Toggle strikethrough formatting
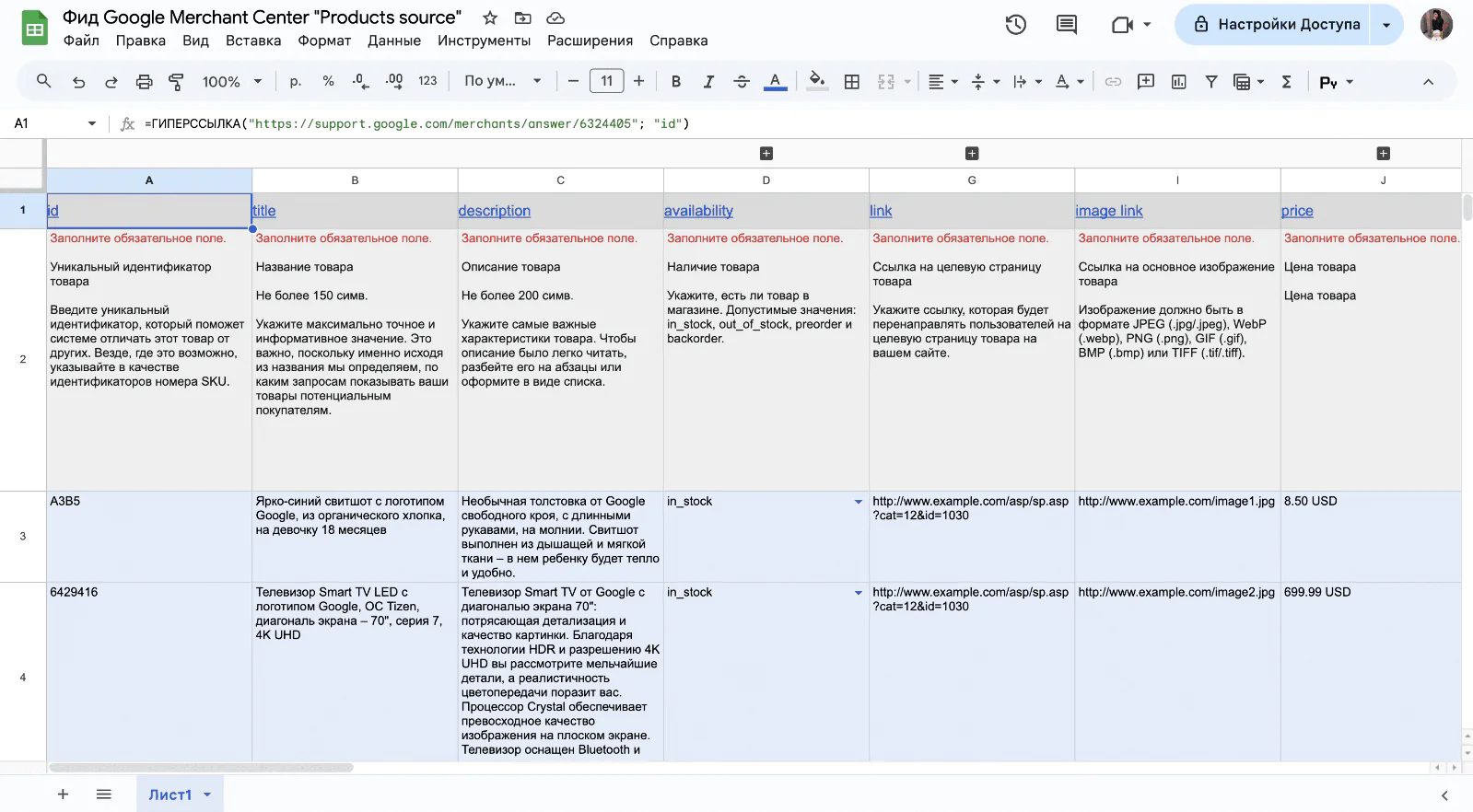The height and width of the screenshot is (812, 1473). [x=742, y=82]
